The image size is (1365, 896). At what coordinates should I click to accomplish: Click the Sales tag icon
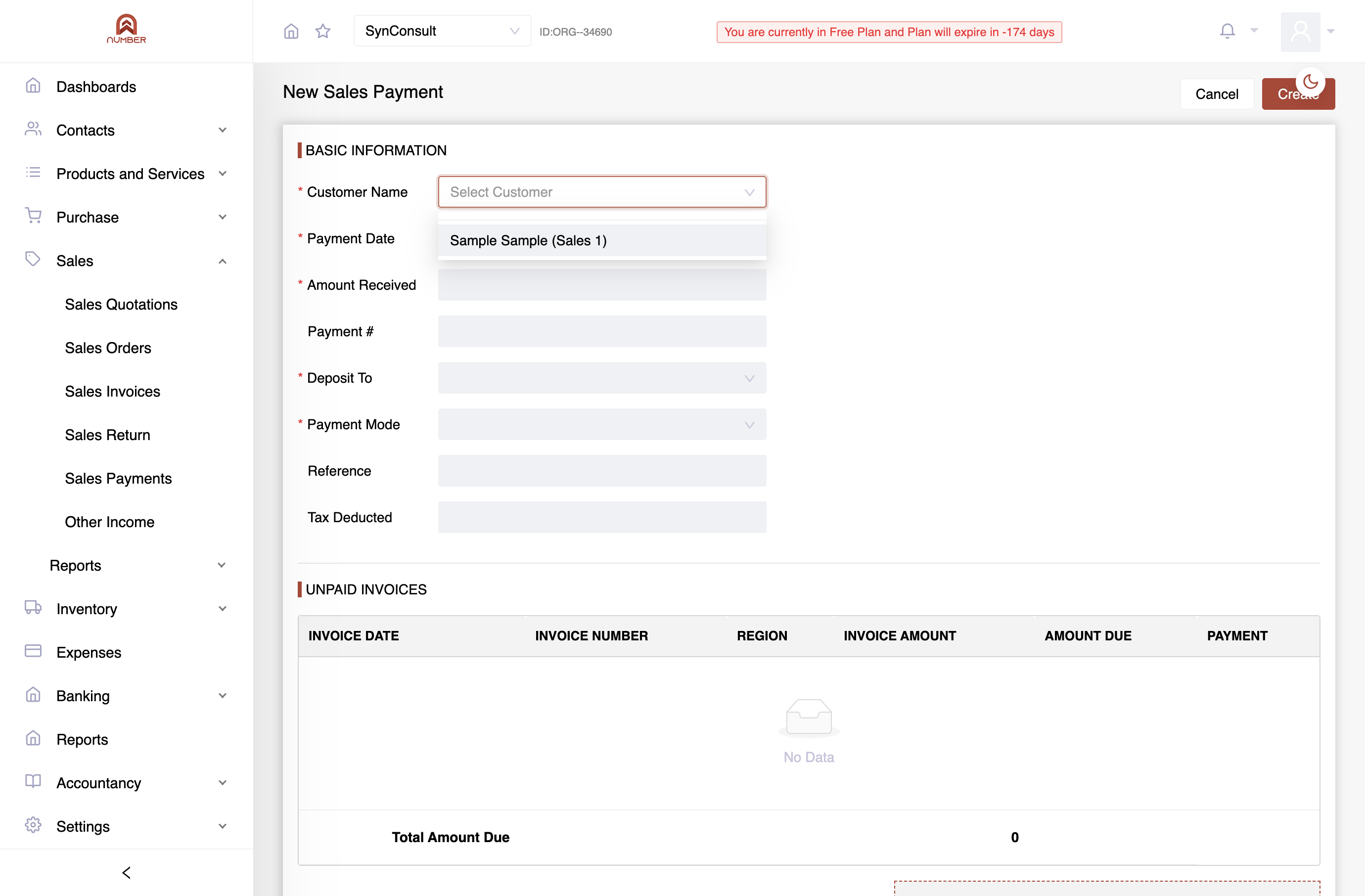(33, 260)
